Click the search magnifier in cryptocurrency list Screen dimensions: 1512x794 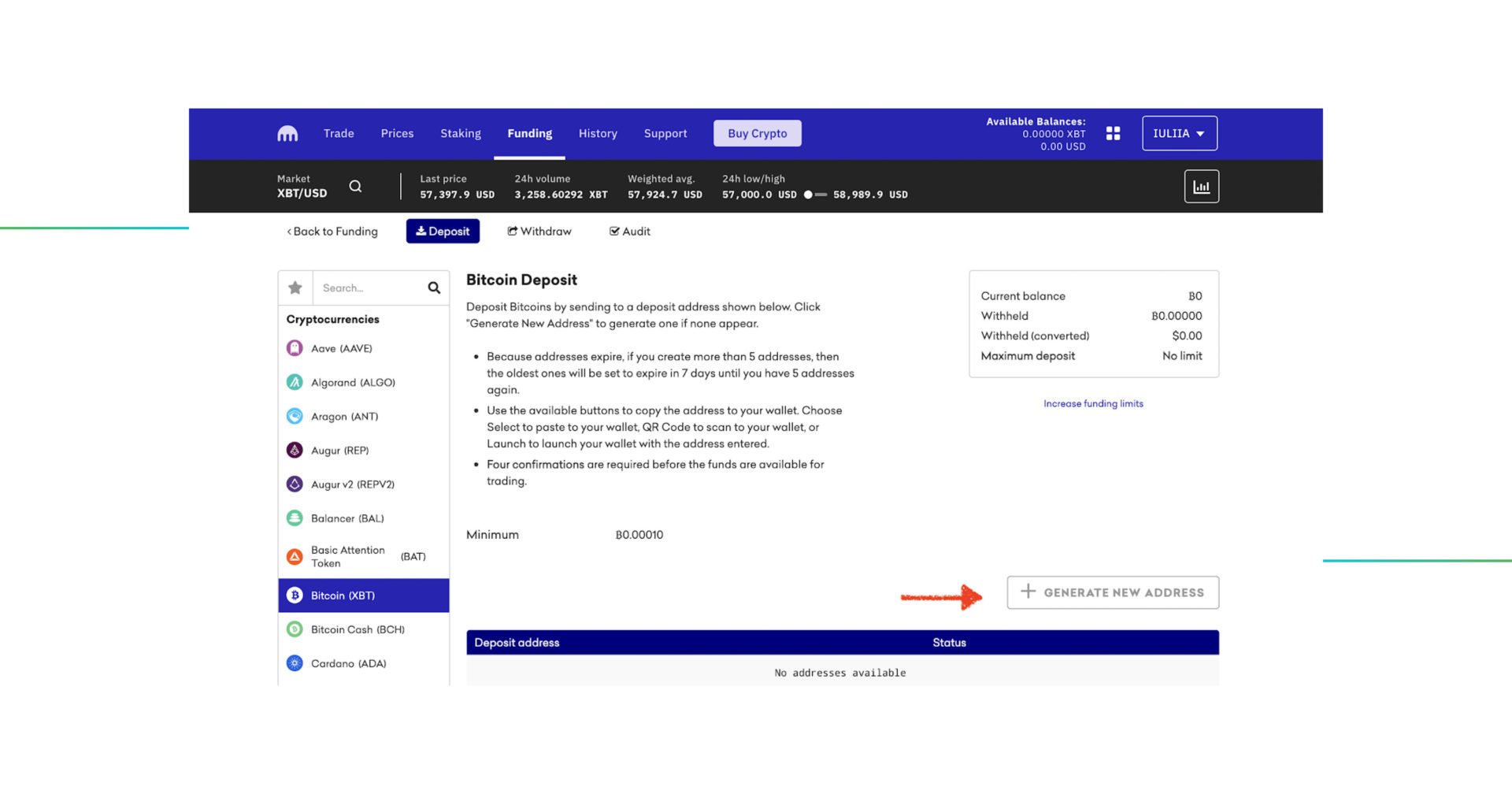click(434, 288)
